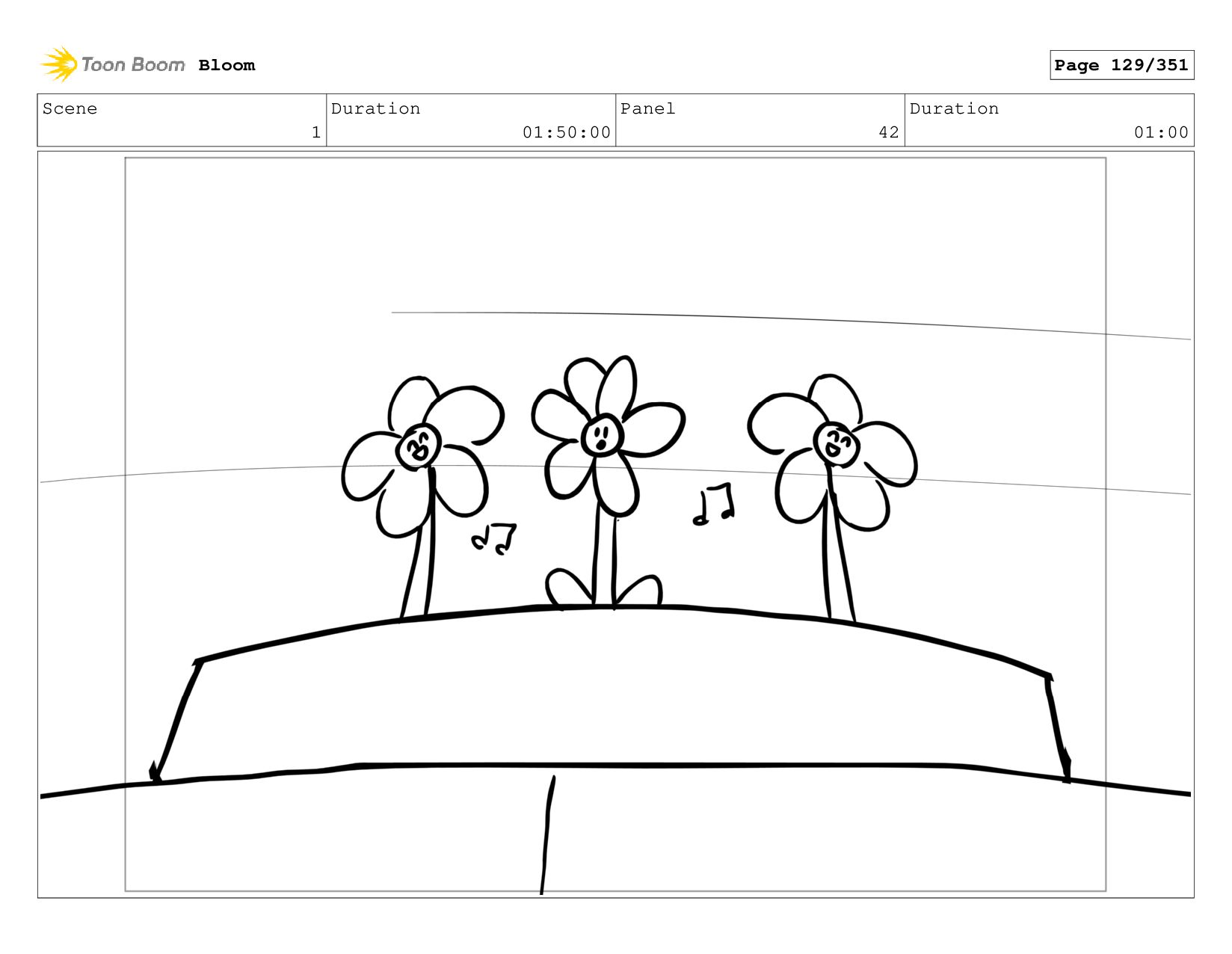Select the project title 'Bloom'
This screenshot has height=954, width=1232.
click(x=227, y=65)
